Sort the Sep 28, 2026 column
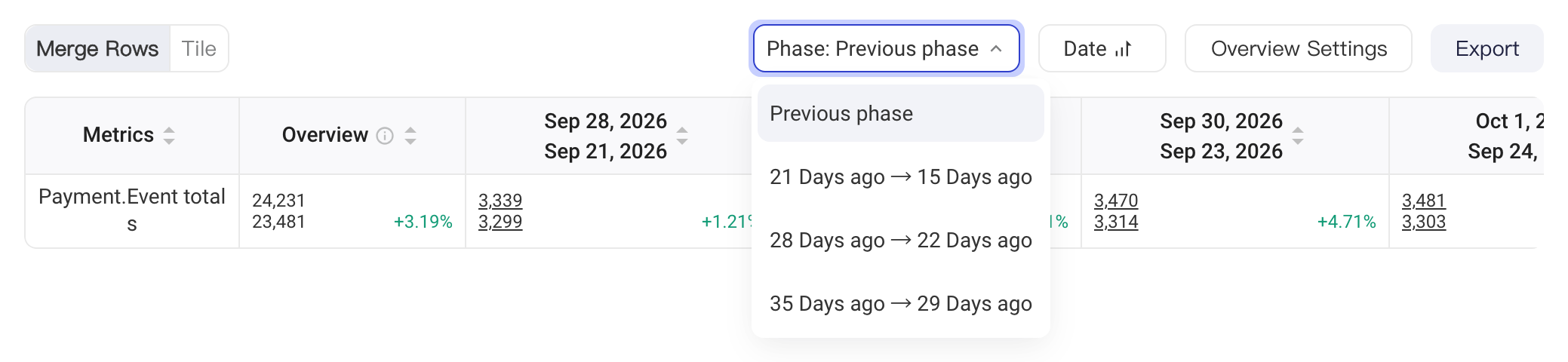The image size is (1568, 362). pyautogui.click(x=682, y=136)
